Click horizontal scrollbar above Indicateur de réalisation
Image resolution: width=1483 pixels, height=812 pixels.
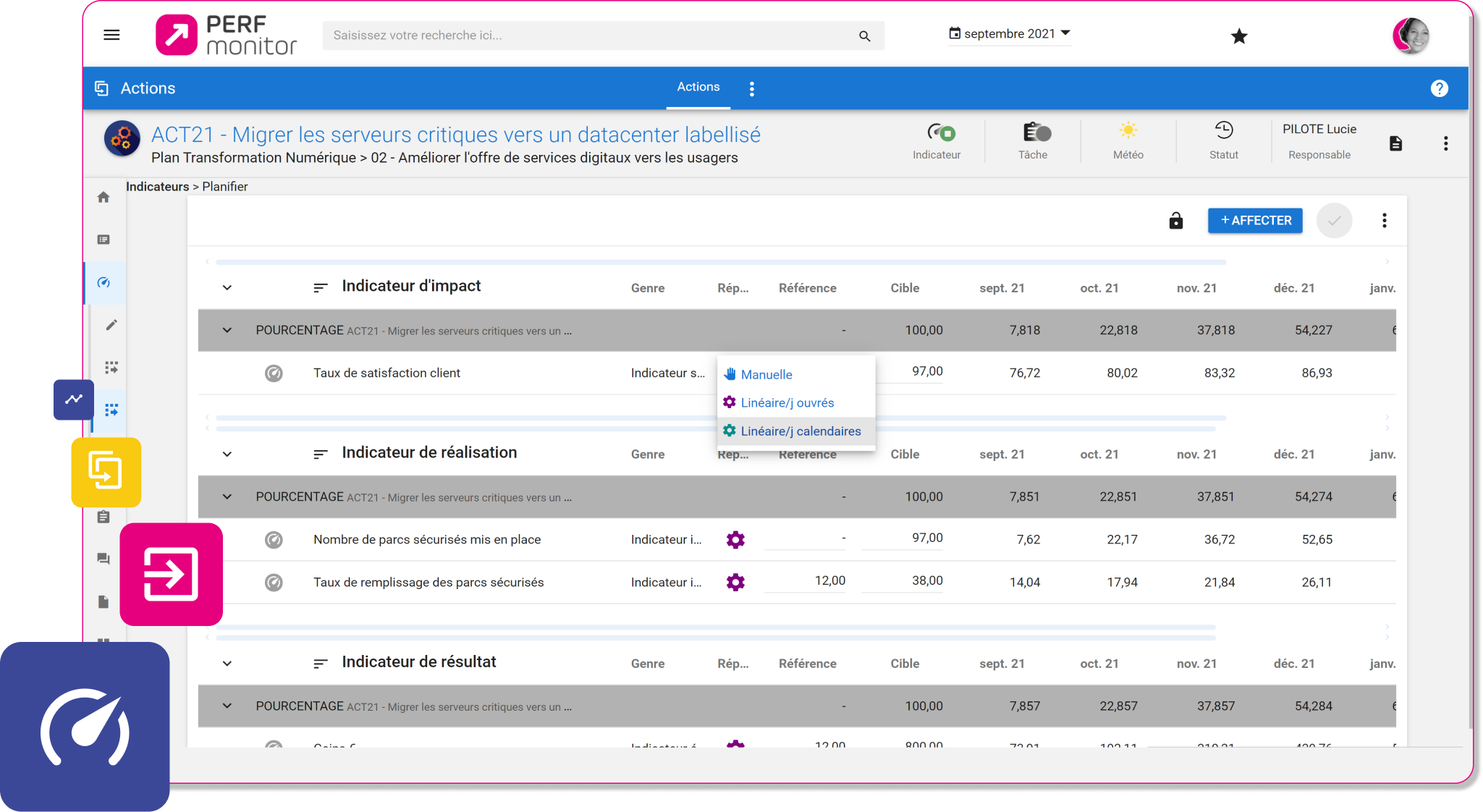[717, 428]
